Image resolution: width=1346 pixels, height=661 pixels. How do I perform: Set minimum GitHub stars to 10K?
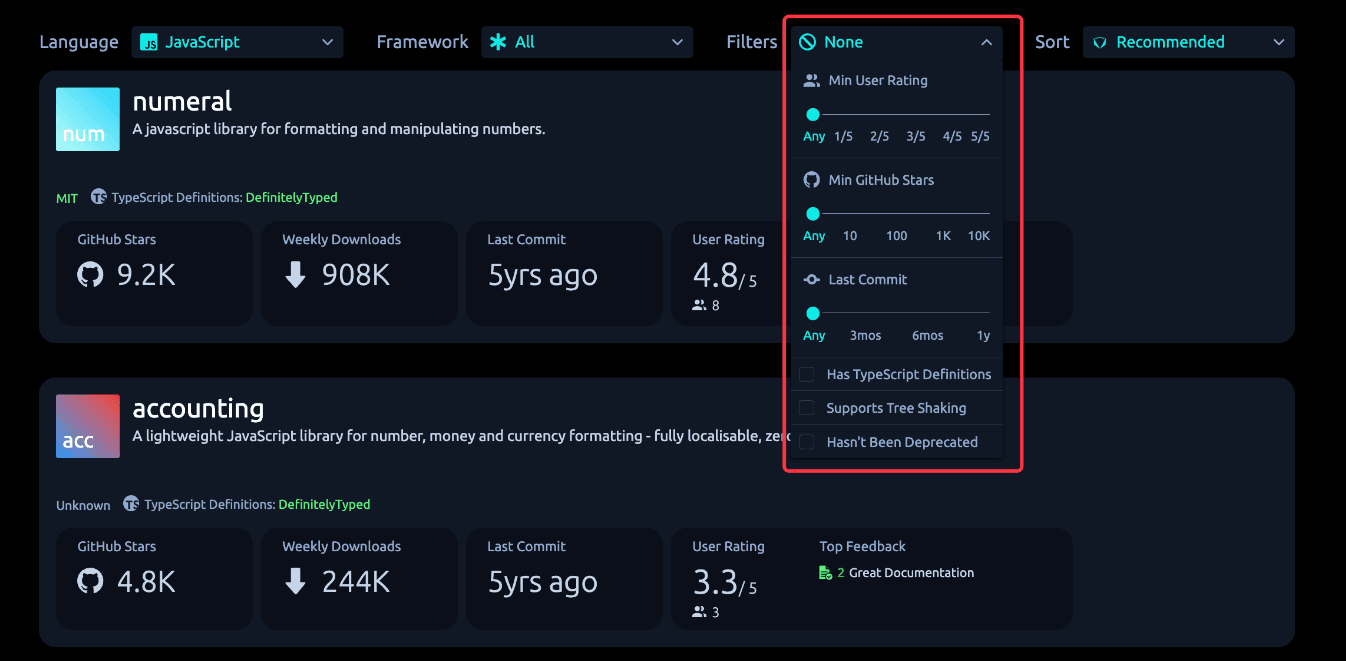pos(979,236)
